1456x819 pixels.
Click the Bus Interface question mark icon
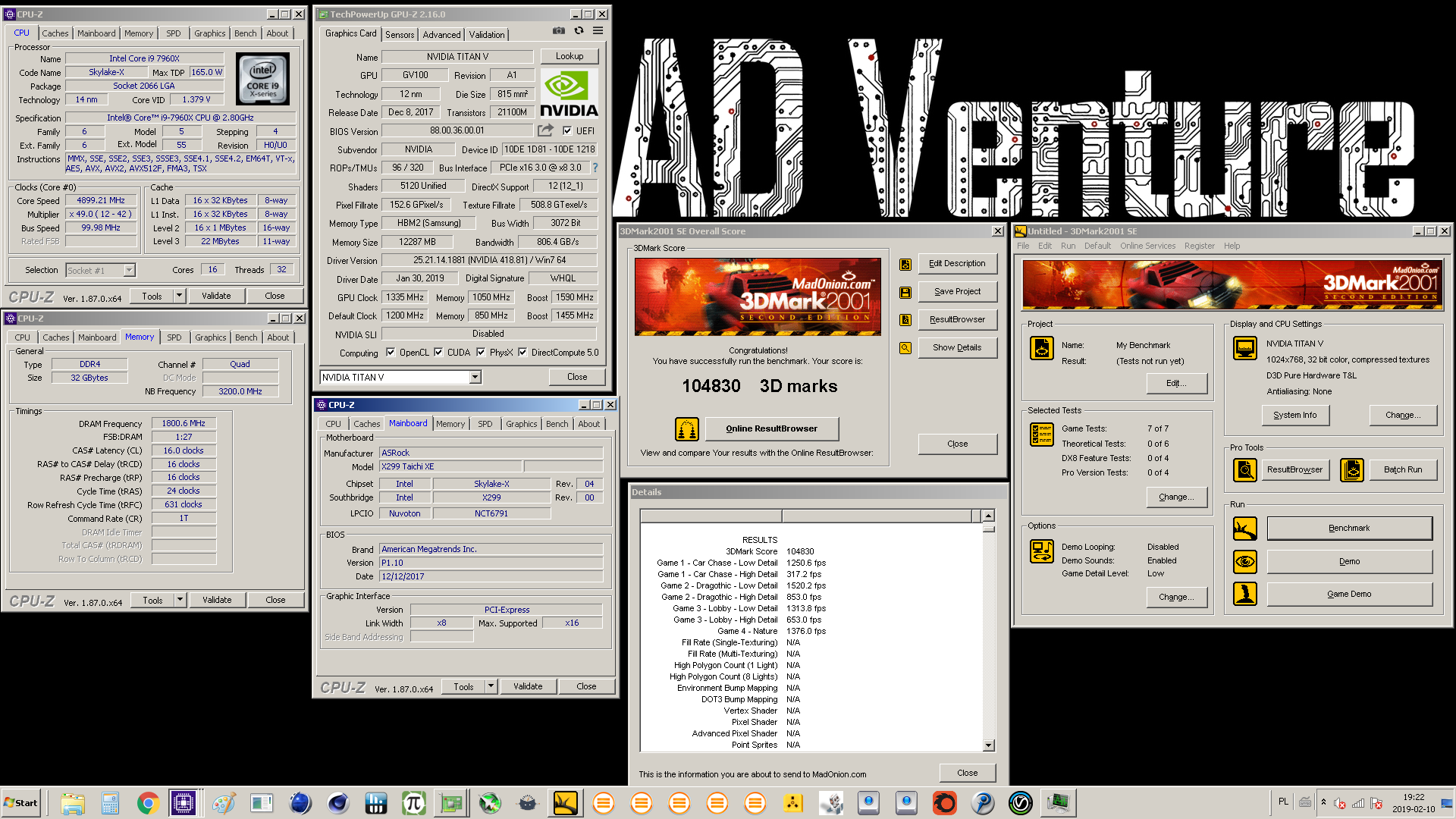(x=595, y=168)
